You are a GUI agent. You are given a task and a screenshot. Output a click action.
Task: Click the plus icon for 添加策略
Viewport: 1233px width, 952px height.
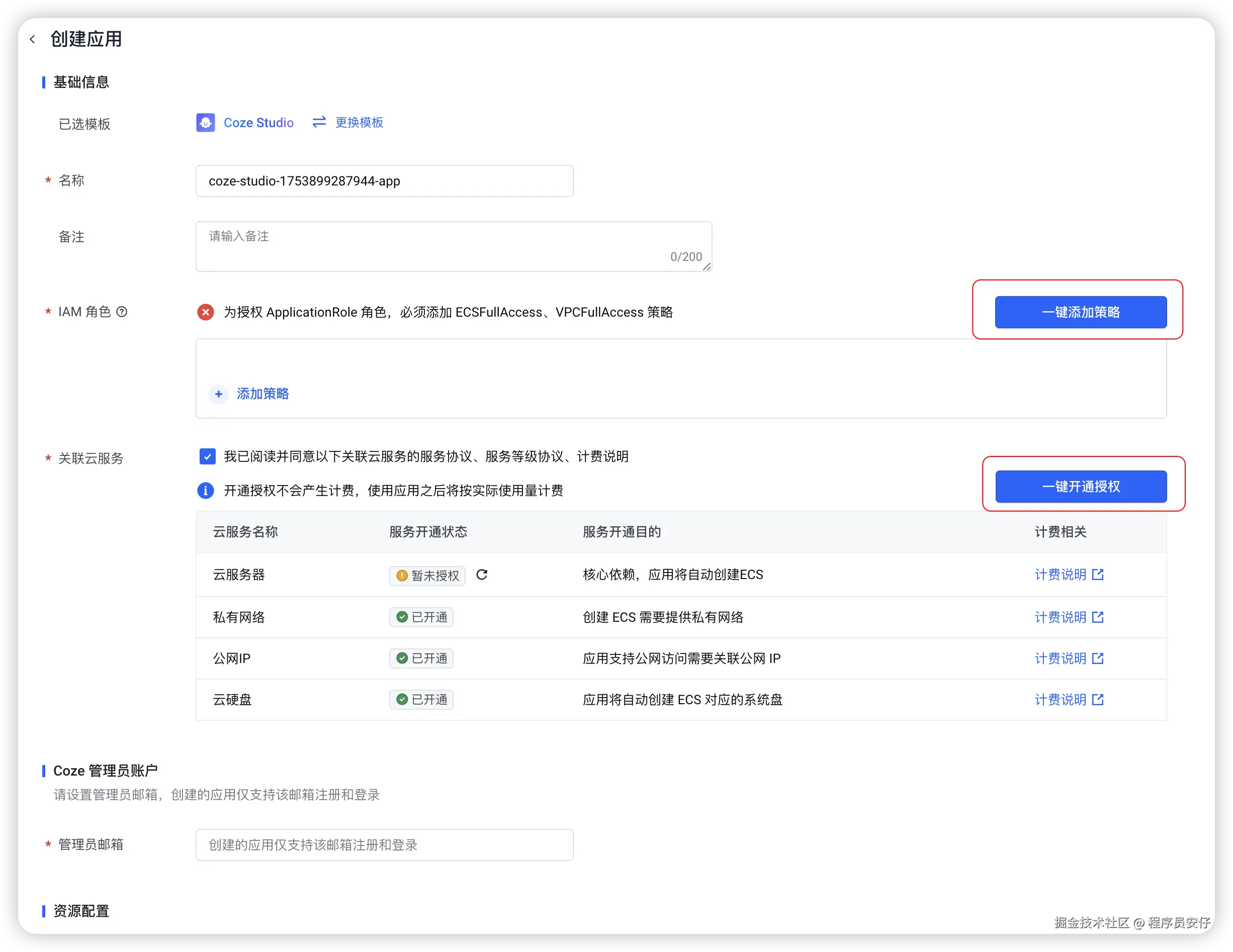[x=218, y=394]
